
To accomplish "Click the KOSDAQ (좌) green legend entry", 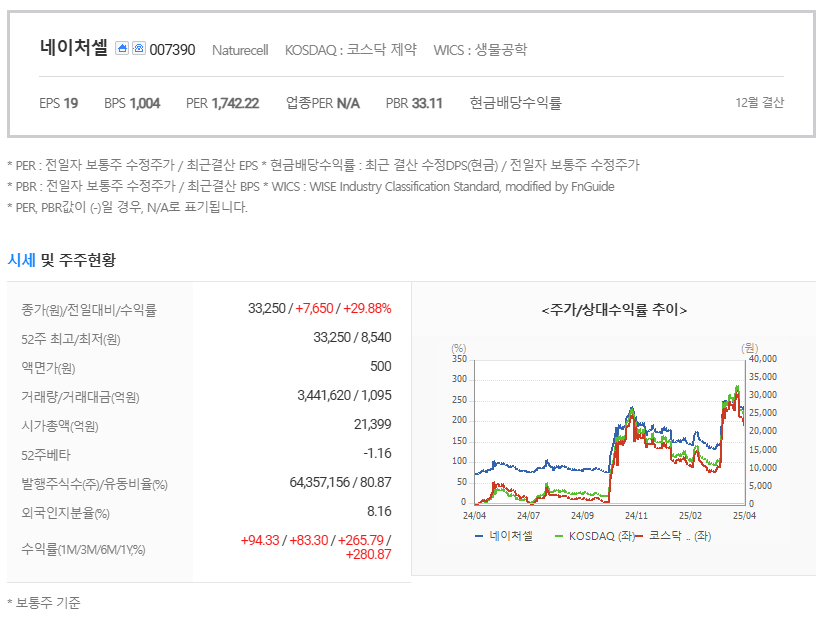I will [x=595, y=536].
